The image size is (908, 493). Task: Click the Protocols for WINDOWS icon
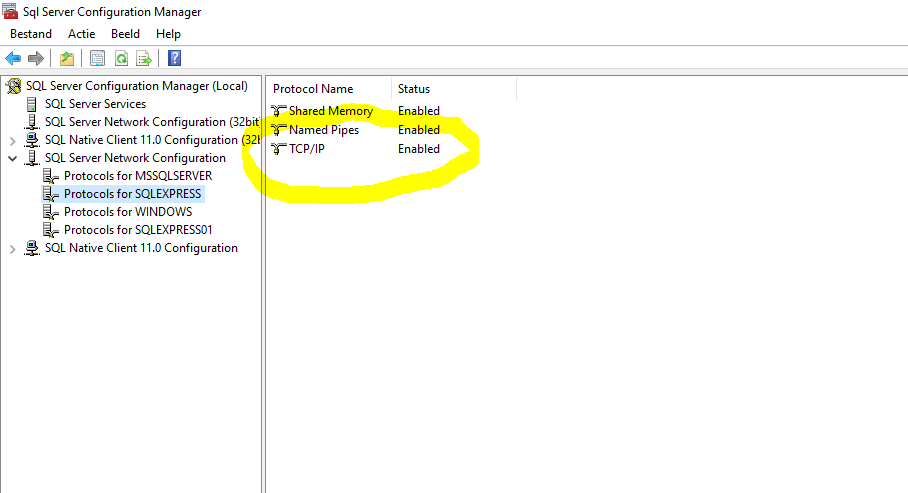pos(51,212)
